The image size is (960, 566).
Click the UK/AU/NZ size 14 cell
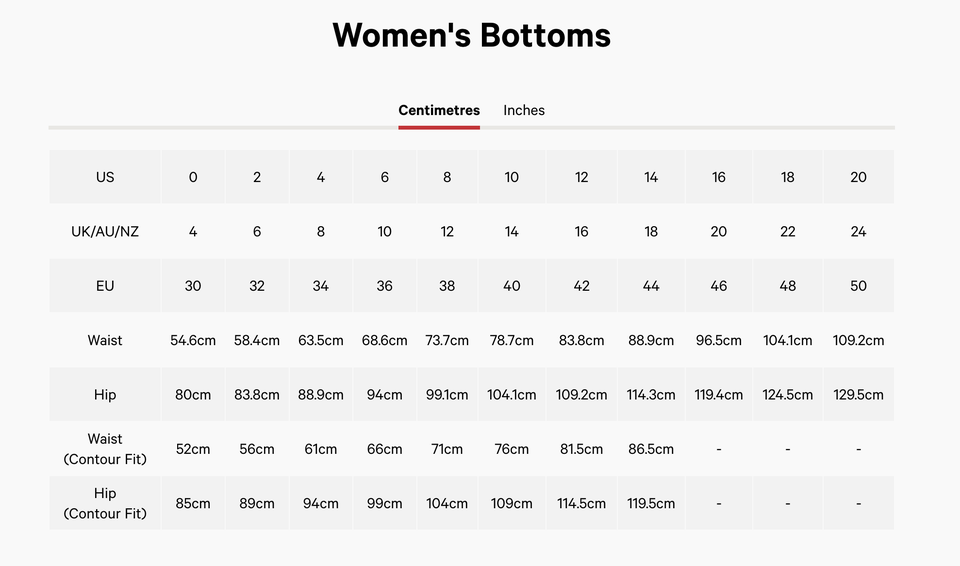pos(511,231)
